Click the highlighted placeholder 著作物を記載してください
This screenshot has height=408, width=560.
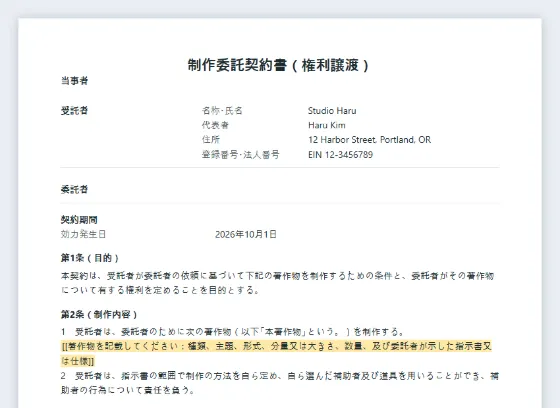coord(276,353)
